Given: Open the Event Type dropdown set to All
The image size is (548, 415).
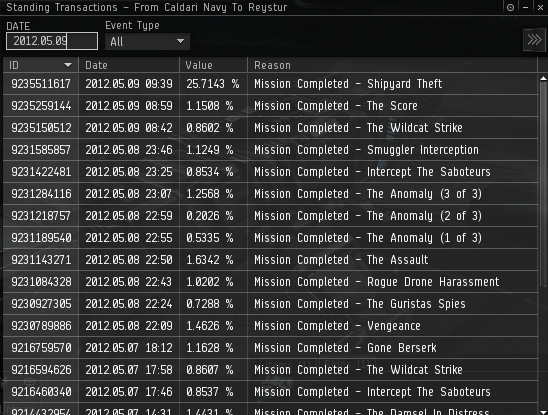Looking at the screenshot, I should [x=147, y=42].
